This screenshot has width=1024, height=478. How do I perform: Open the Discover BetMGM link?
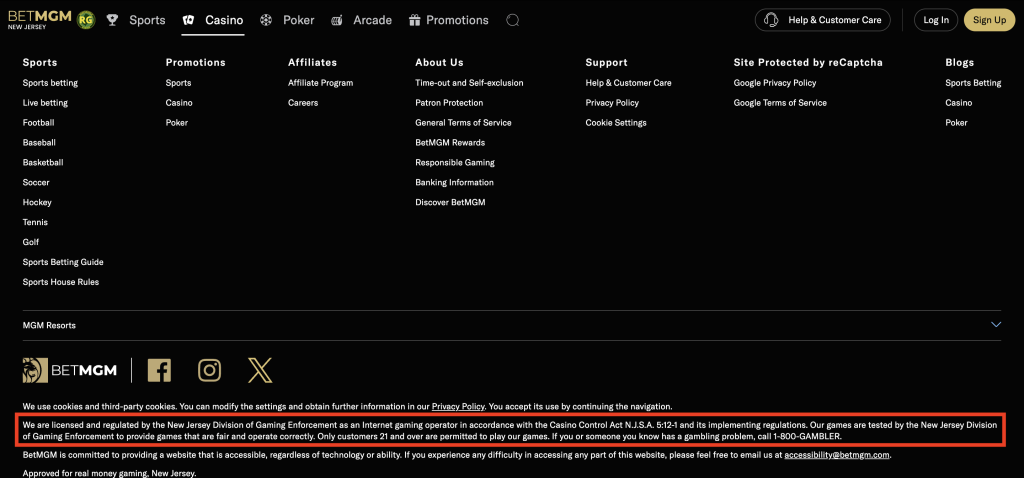click(x=451, y=202)
